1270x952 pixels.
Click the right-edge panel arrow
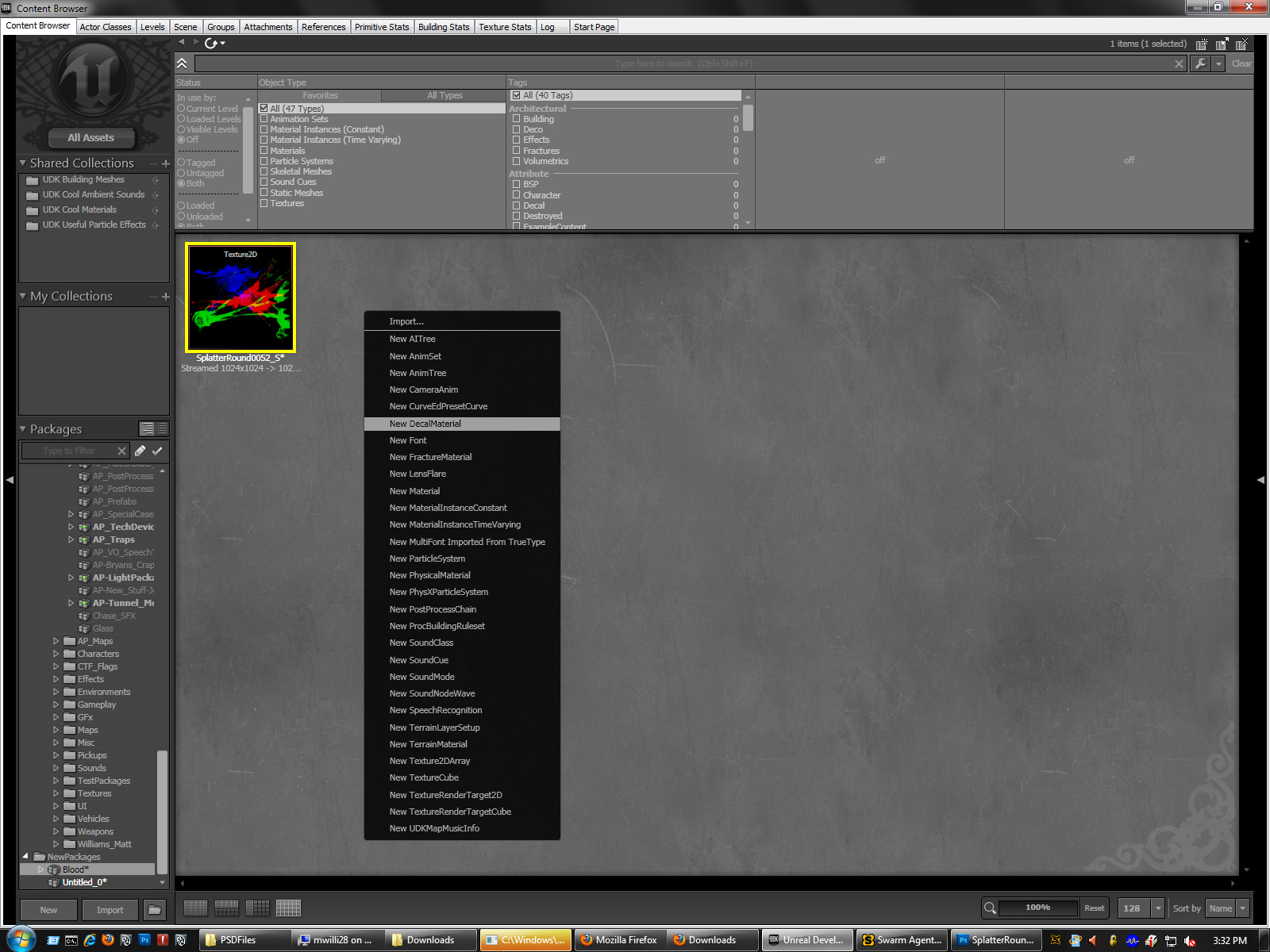pos(1260,480)
